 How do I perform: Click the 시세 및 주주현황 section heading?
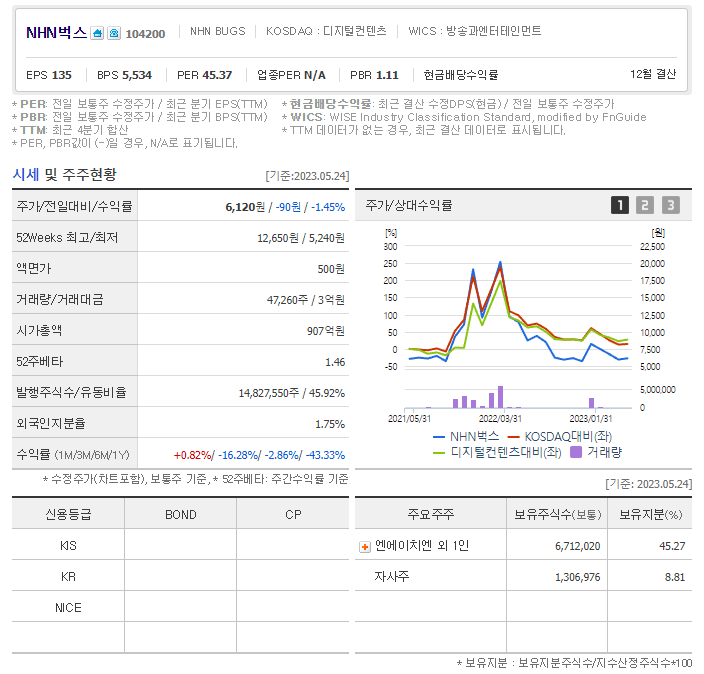coord(64,174)
